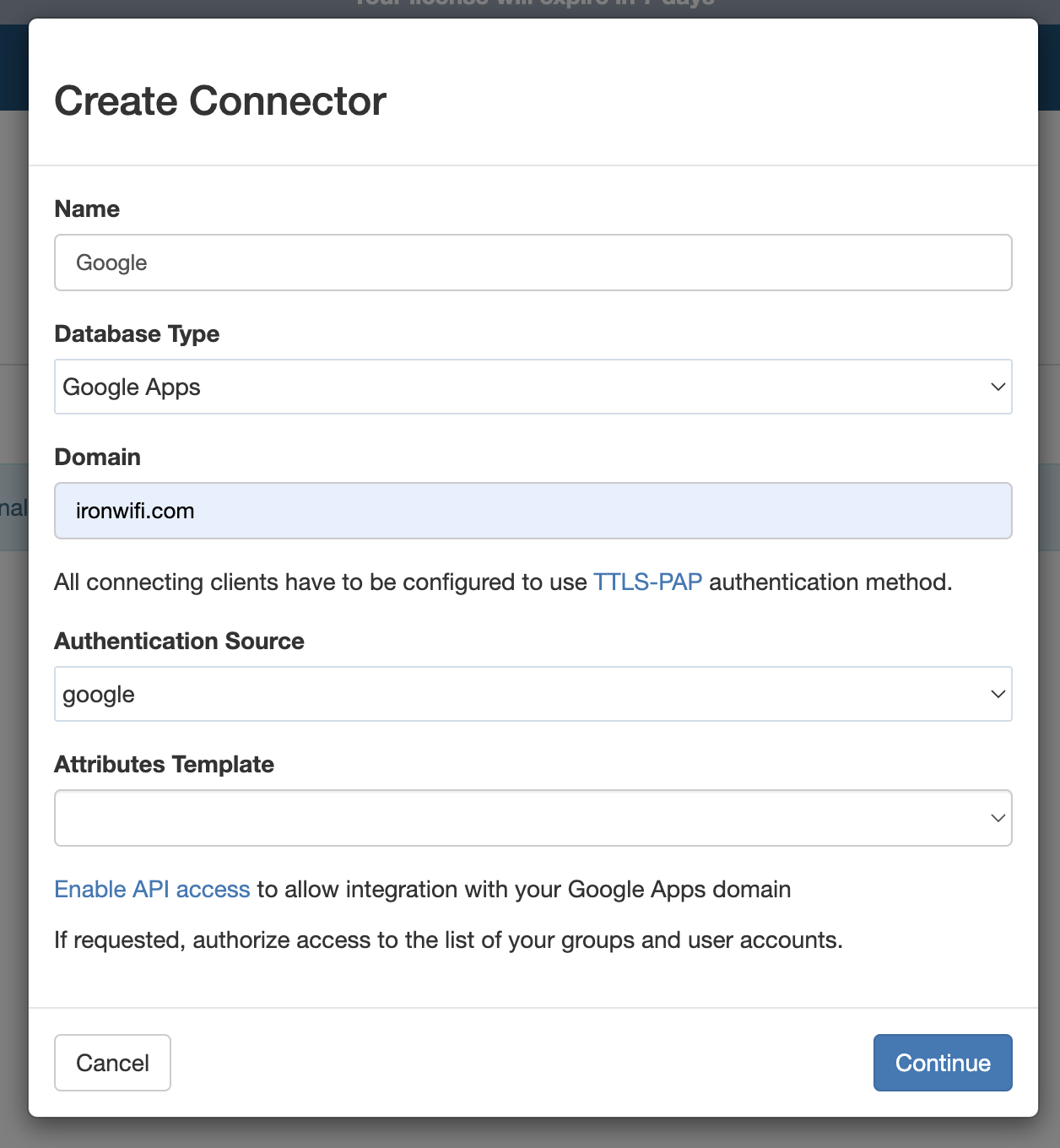Click the Name field containing Google

533,263
